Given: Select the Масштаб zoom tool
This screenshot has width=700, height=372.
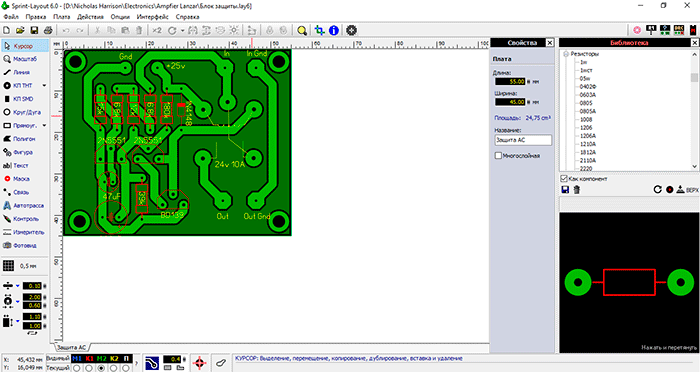Looking at the screenshot, I should coord(24,59).
